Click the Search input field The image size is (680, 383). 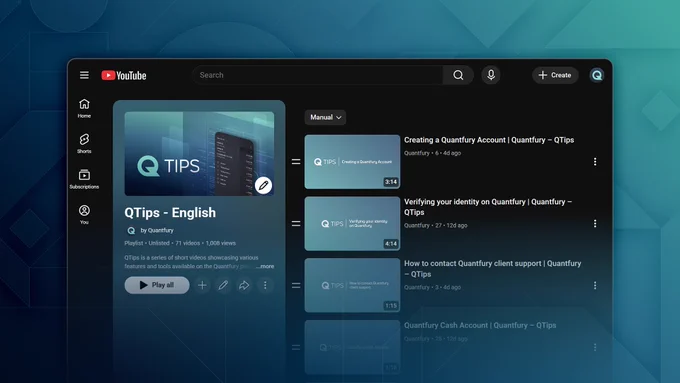pyautogui.click(x=318, y=75)
